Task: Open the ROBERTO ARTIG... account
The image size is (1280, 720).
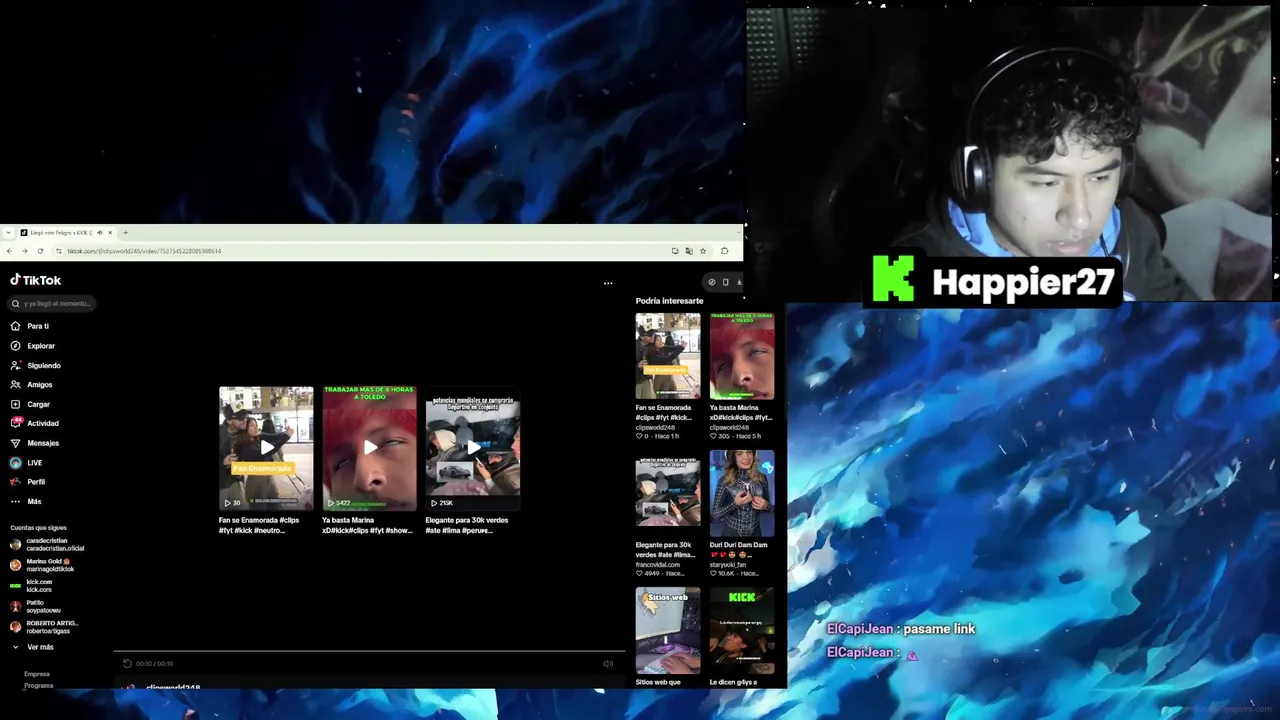Action: pyautogui.click(x=44, y=627)
